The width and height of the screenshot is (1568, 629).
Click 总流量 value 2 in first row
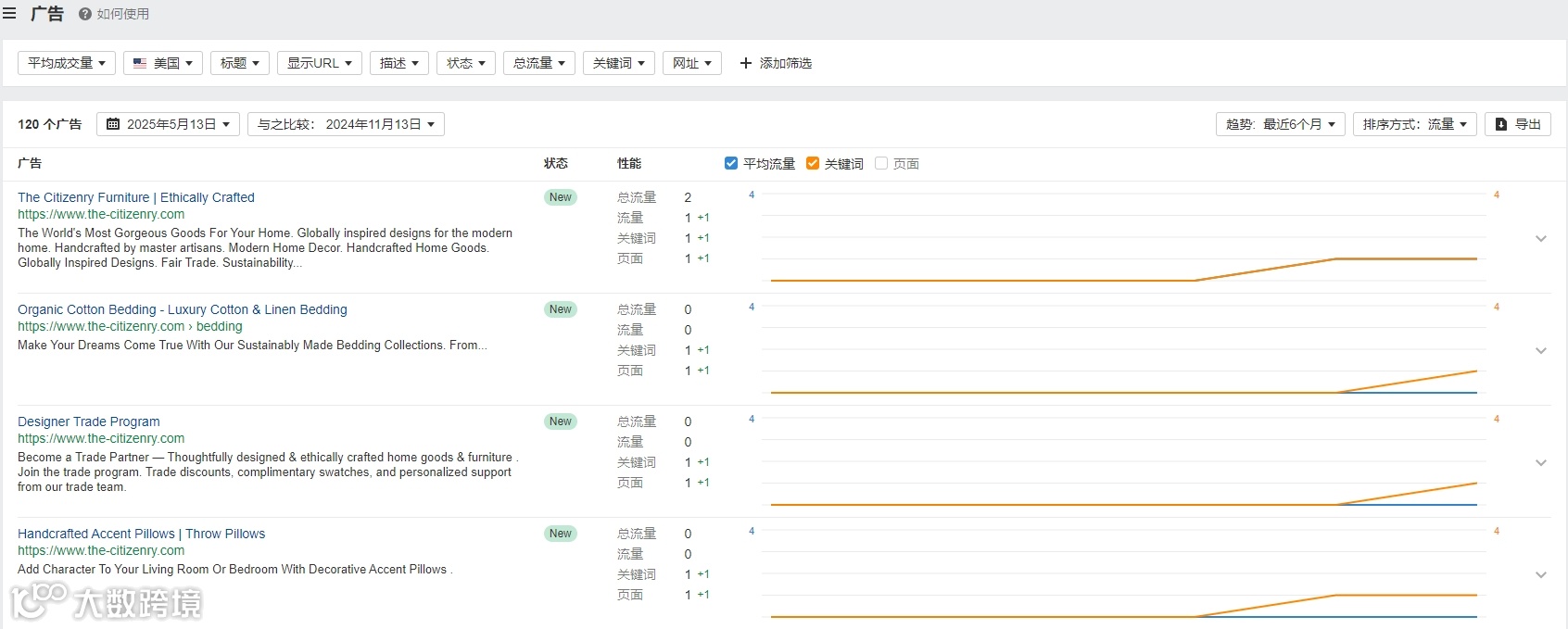(688, 197)
